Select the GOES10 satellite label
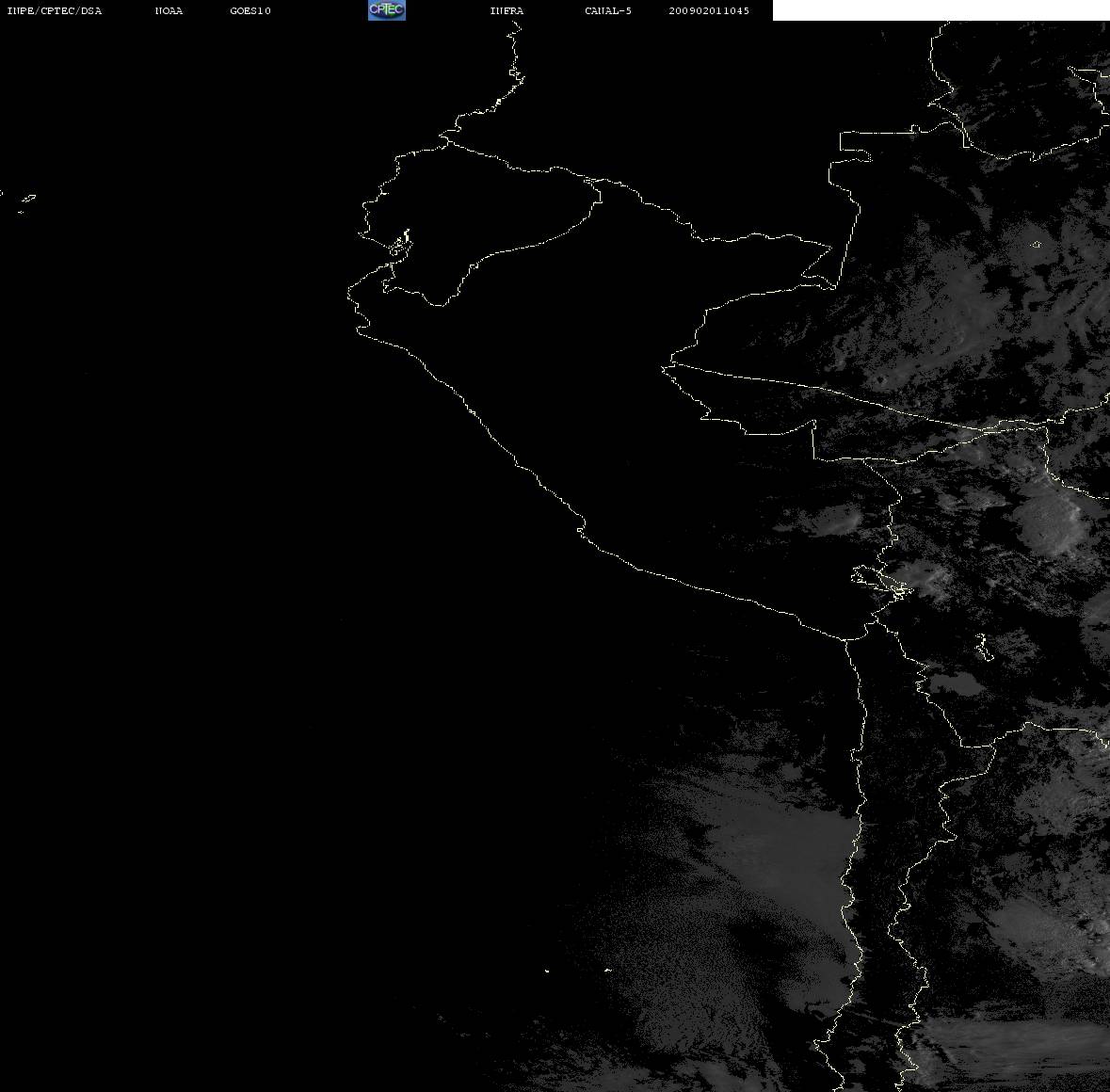This screenshot has height=1092, width=1110. point(250,10)
